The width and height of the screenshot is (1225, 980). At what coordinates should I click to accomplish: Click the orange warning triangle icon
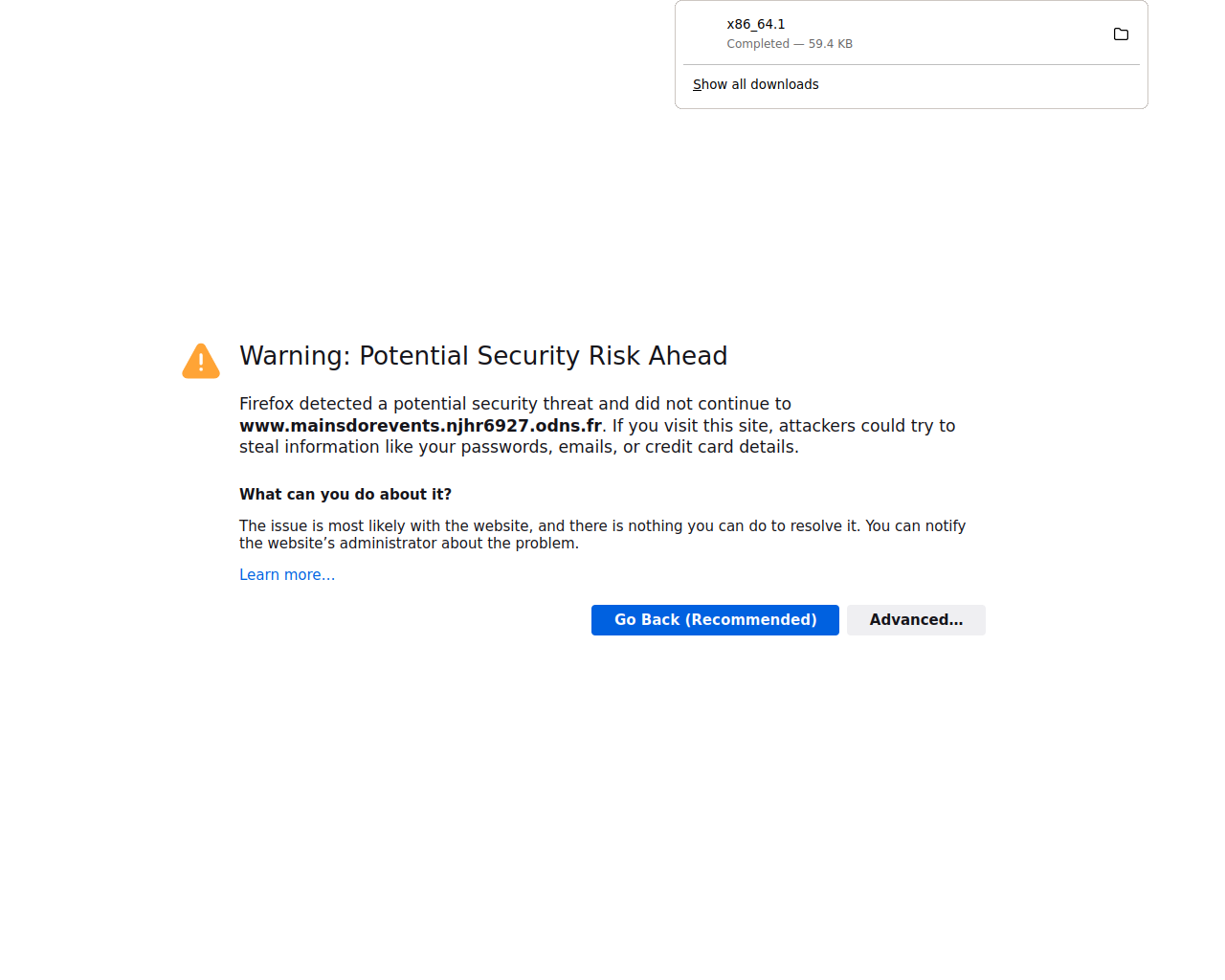point(201,361)
